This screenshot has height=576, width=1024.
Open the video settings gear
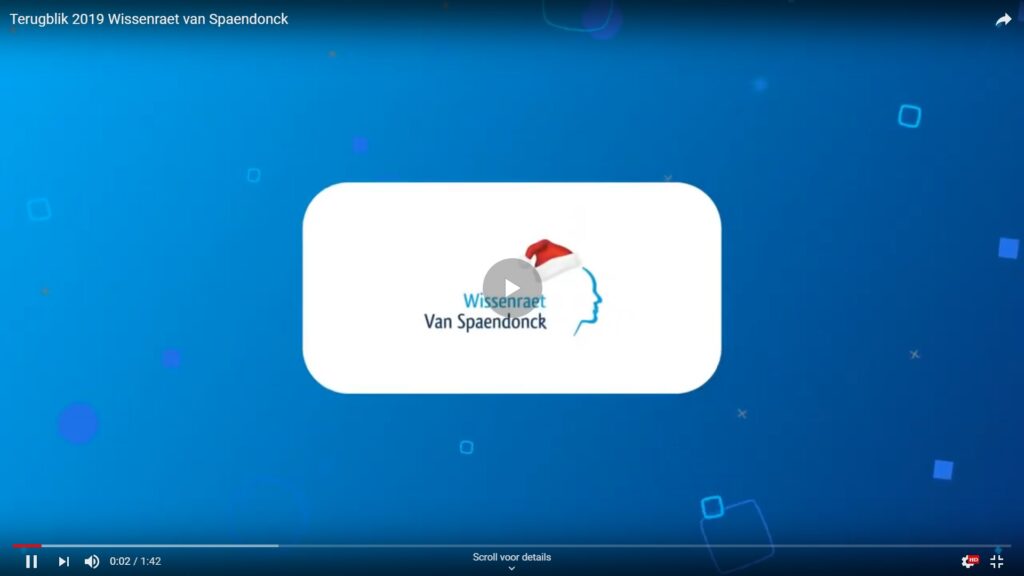[x=967, y=562]
